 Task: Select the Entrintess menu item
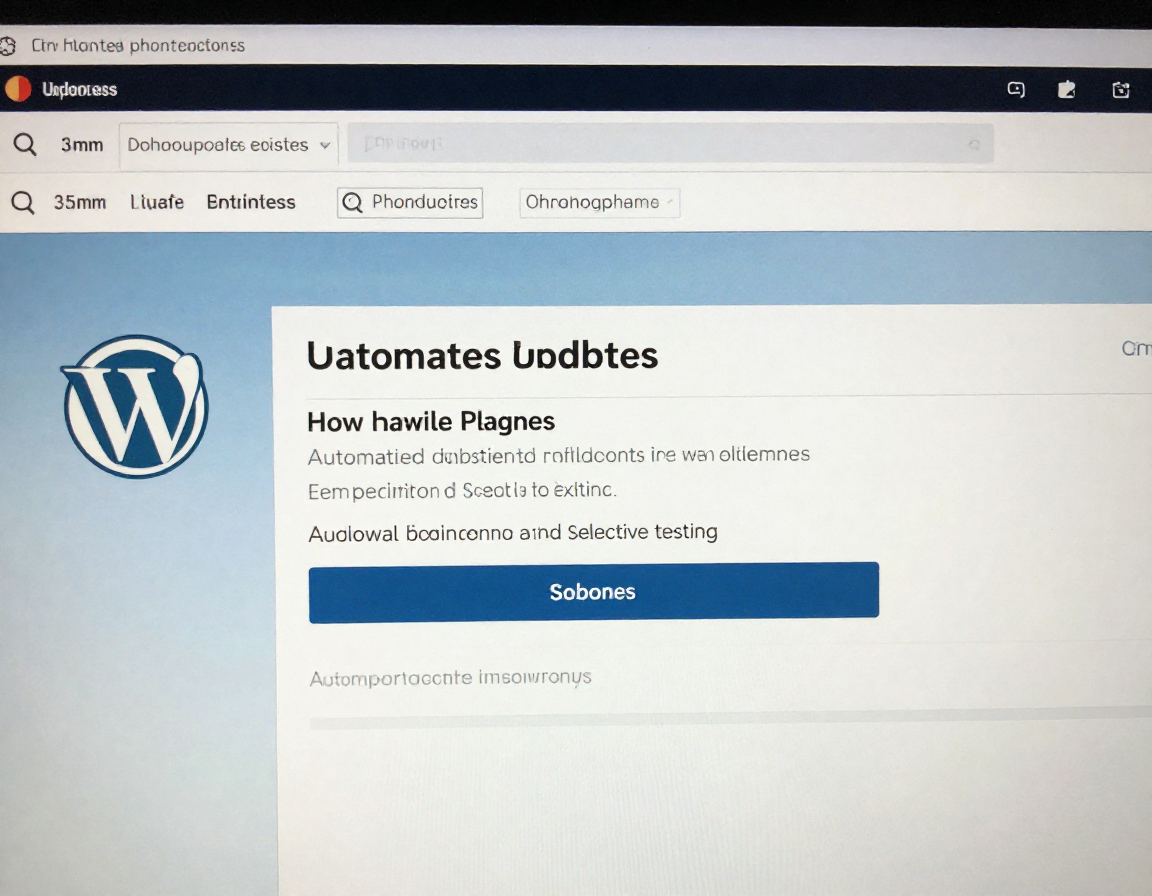point(251,202)
